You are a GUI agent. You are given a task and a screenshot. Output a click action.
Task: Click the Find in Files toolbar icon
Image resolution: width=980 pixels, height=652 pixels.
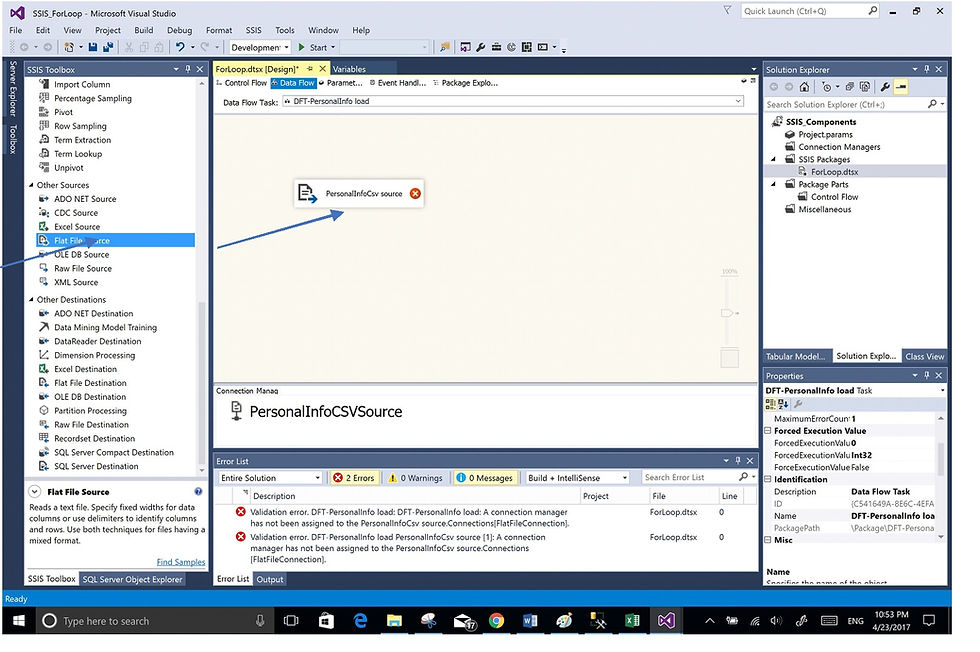(444, 48)
